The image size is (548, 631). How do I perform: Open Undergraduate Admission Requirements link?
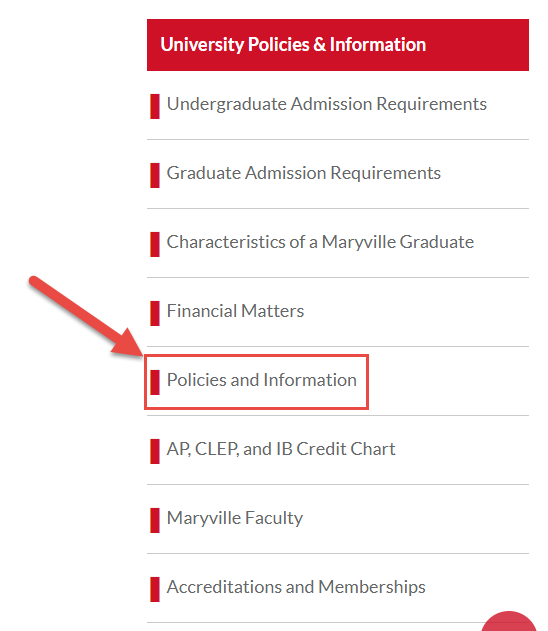coord(327,104)
